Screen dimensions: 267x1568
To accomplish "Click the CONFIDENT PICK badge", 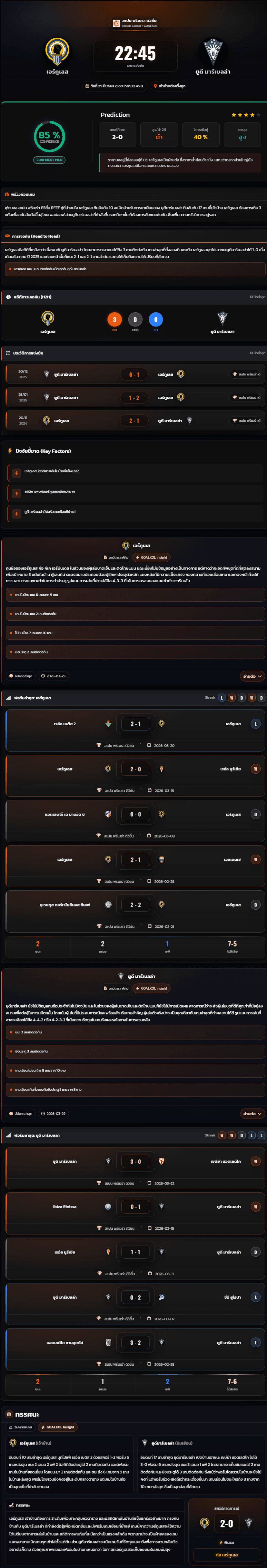I will [x=49, y=160].
